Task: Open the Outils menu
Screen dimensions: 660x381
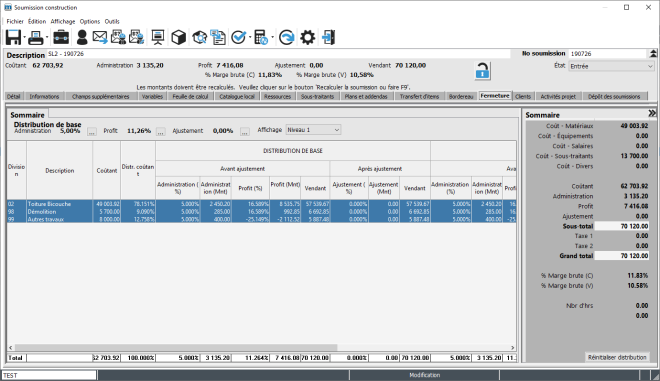Action: [112, 21]
